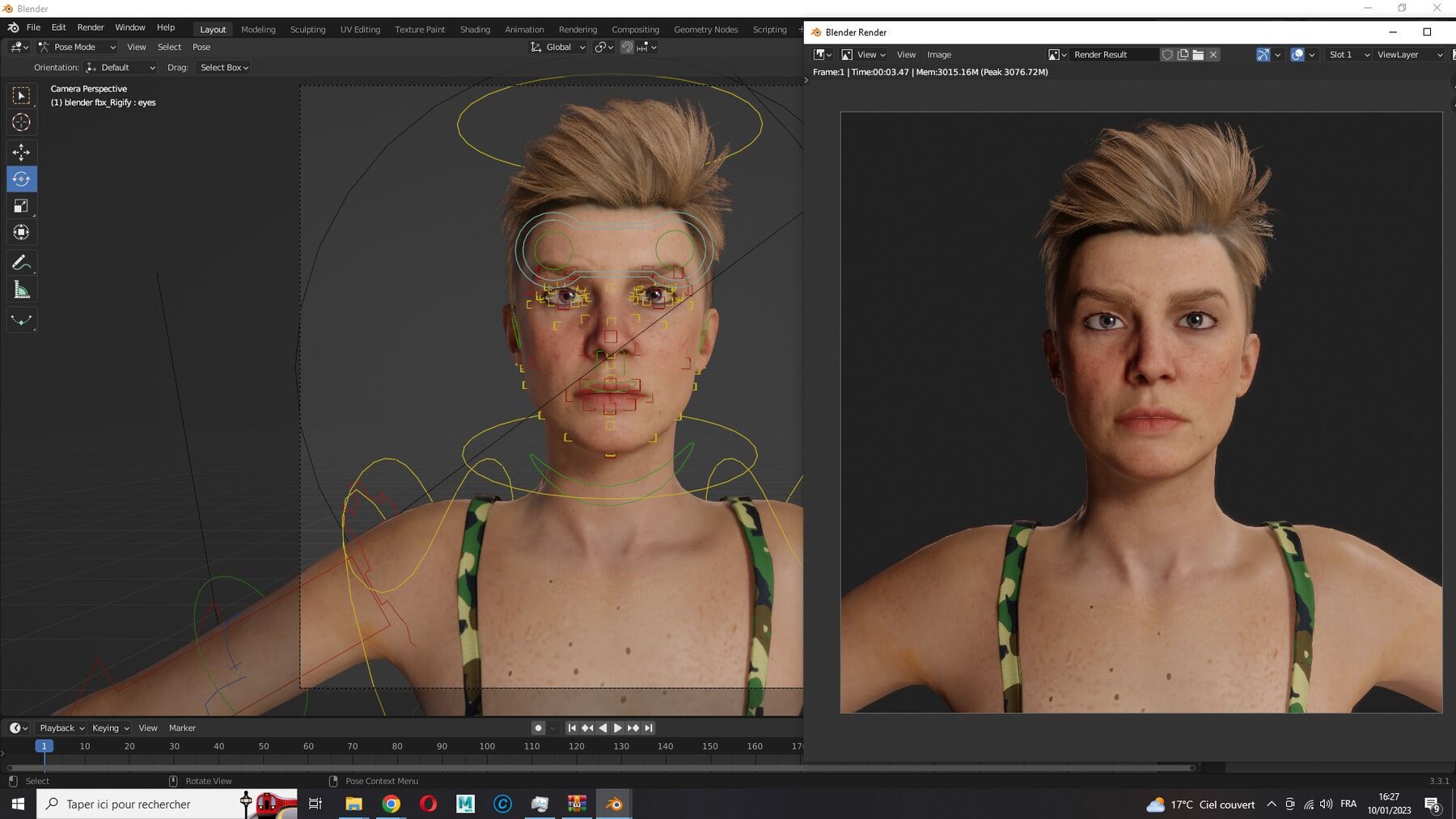The height and width of the screenshot is (819, 1456).
Task: Open Image menu in render window
Action: [939, 54]
